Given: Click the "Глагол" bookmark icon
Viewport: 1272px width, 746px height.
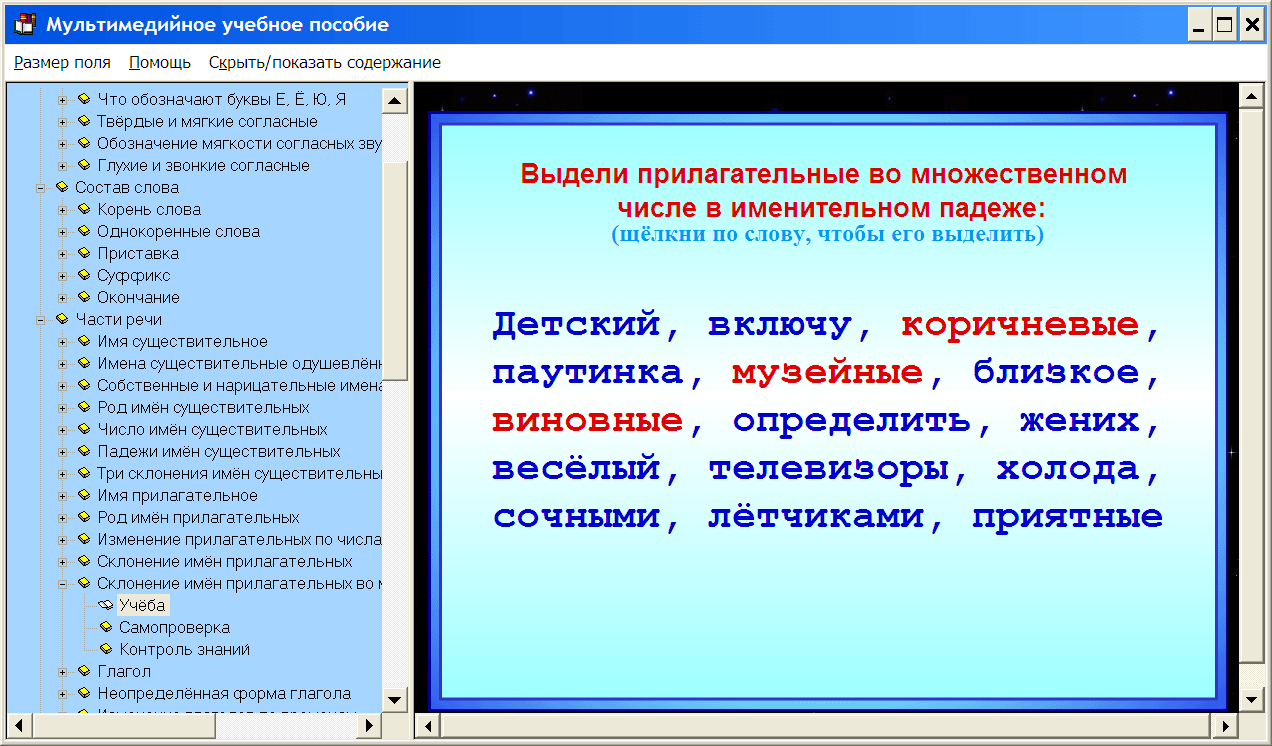Looking at the screenshot, I should point(85,671).
